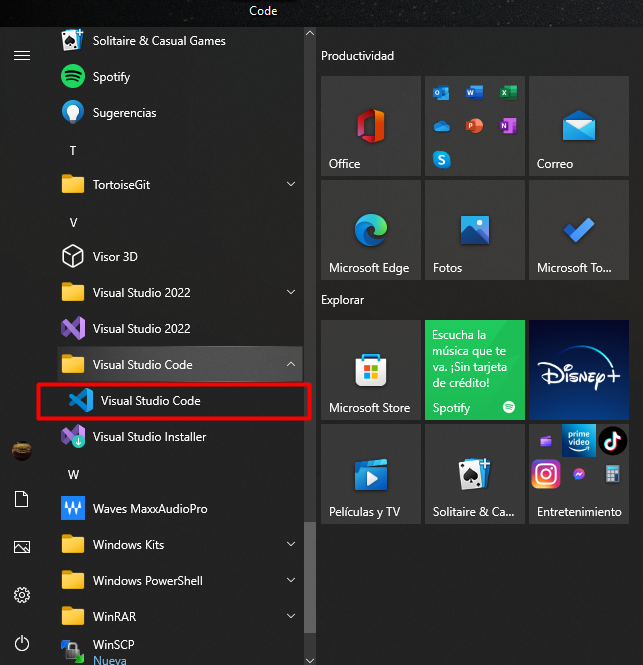
Task: Open the Disney+ tile
Action: pyautogui.click(x=578, y=369)
